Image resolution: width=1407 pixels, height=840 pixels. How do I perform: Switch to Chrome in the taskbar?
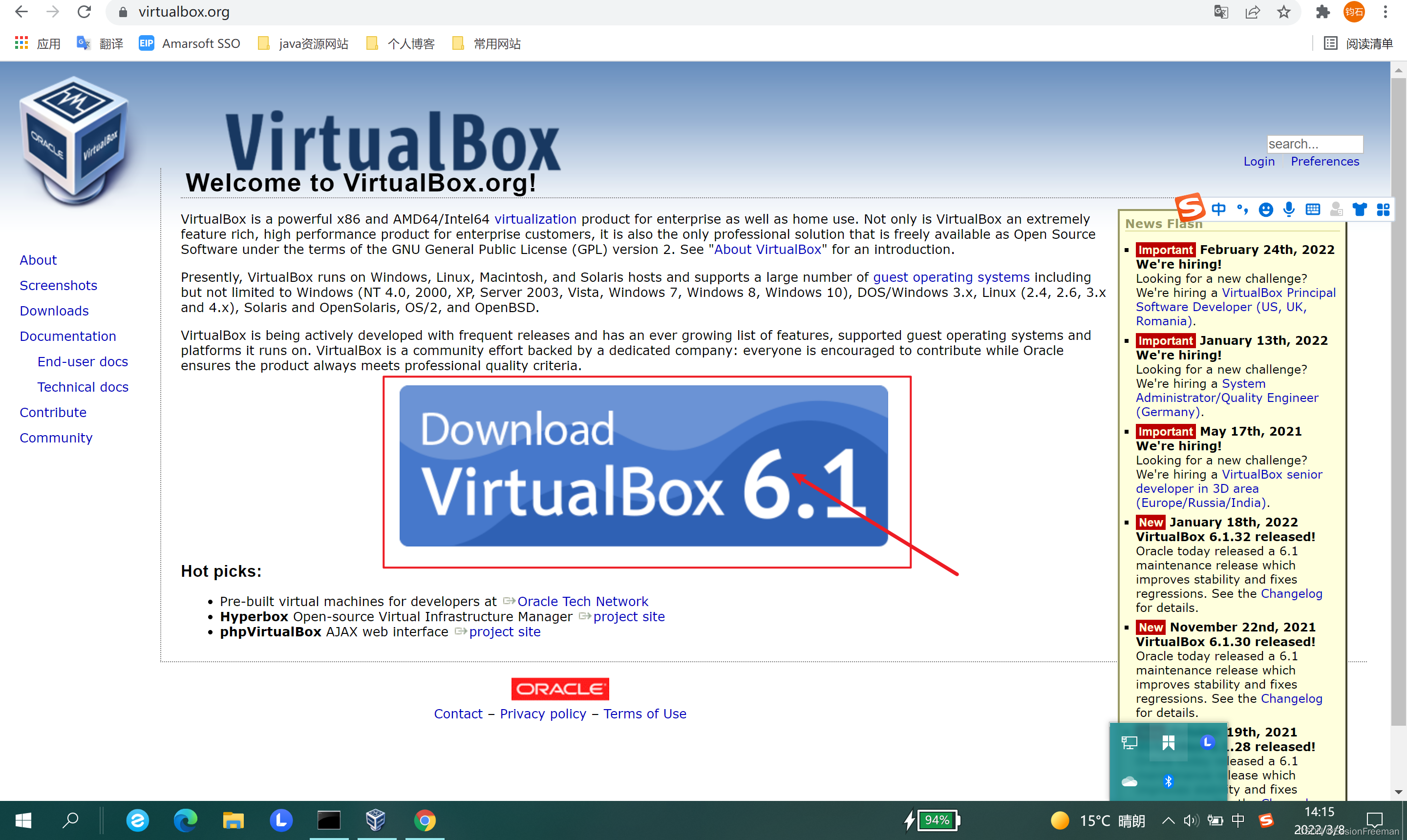pyautogui.click(x=424, y=820)
